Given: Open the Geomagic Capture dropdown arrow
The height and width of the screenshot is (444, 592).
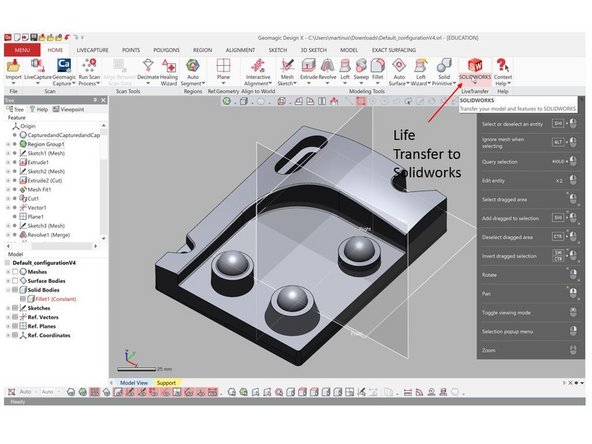Looking at the screenshot, I should [74, 83].
